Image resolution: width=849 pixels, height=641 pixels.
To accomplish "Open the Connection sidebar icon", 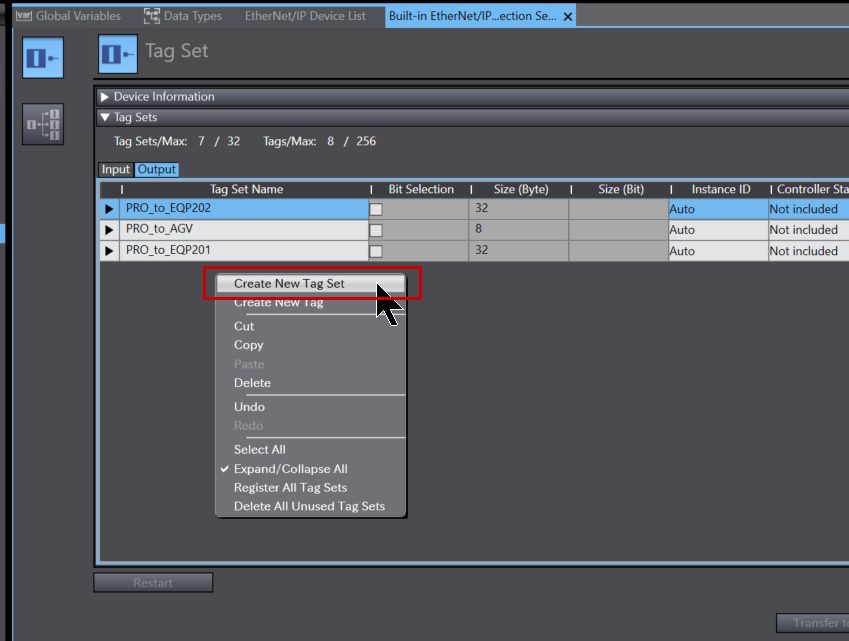I will point(43,124).
